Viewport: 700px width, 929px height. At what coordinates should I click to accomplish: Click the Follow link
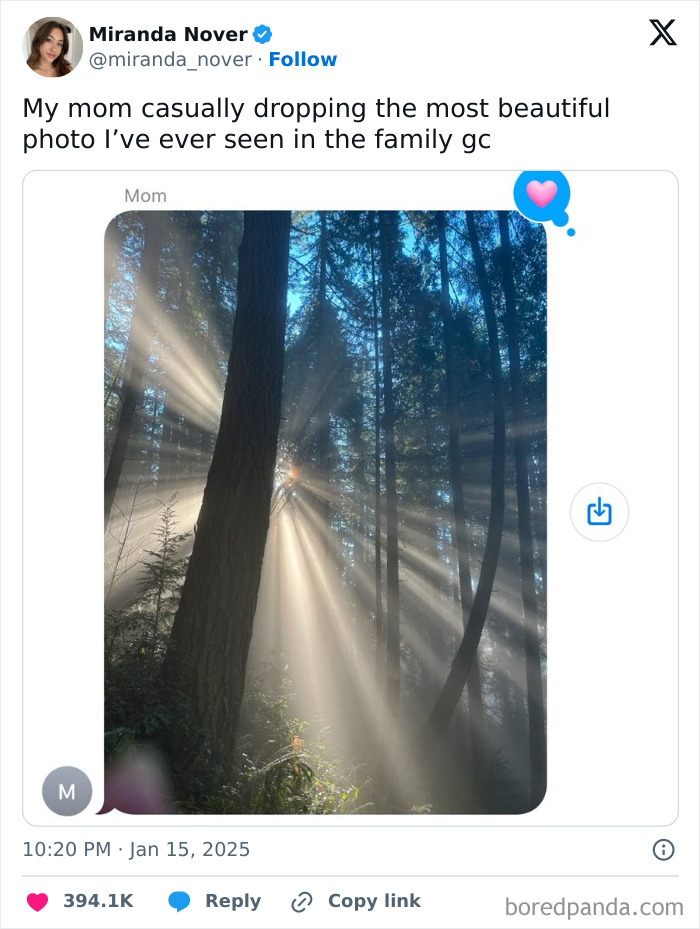[x=304, y=60]
